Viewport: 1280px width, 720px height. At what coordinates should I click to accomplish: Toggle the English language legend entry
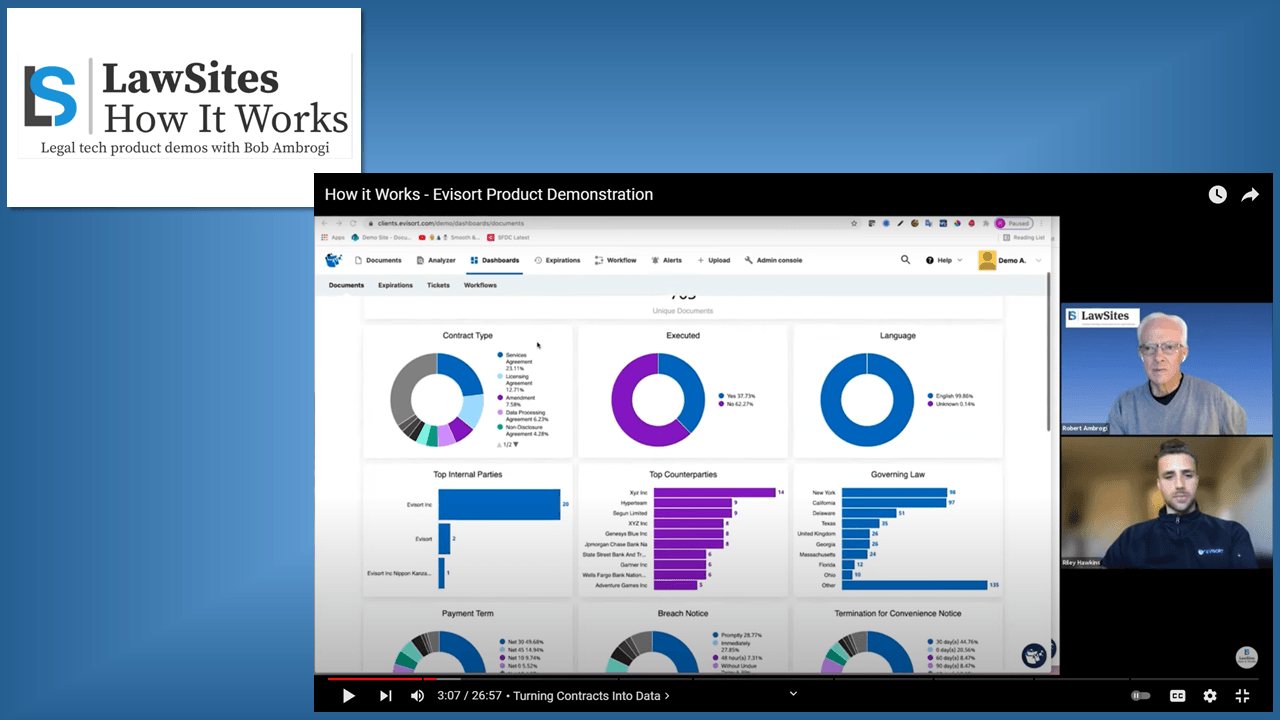(951, 395)
